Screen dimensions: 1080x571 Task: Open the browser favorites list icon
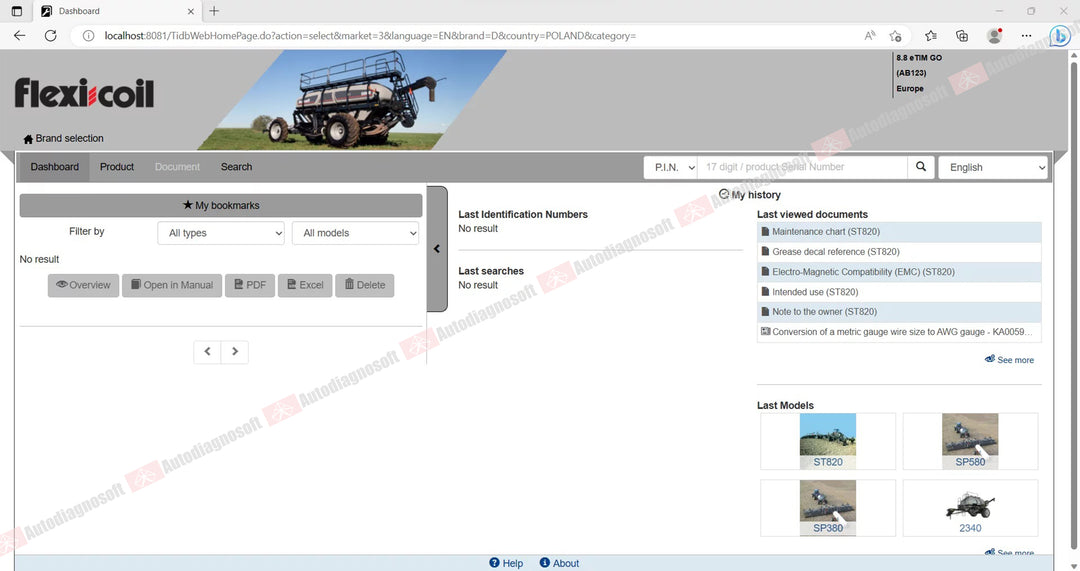[x=931, y=36]
